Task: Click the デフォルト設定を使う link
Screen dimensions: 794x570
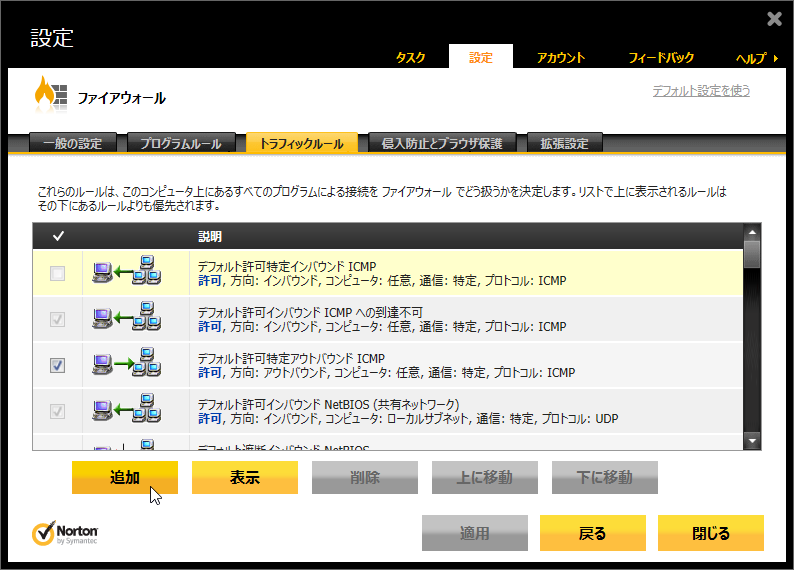Action: click(701, 91)
